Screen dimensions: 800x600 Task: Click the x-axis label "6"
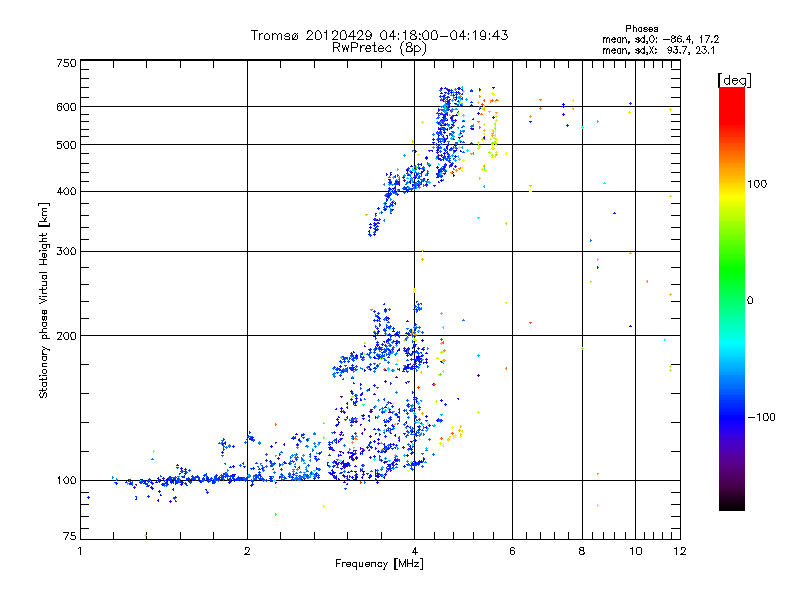512,551
